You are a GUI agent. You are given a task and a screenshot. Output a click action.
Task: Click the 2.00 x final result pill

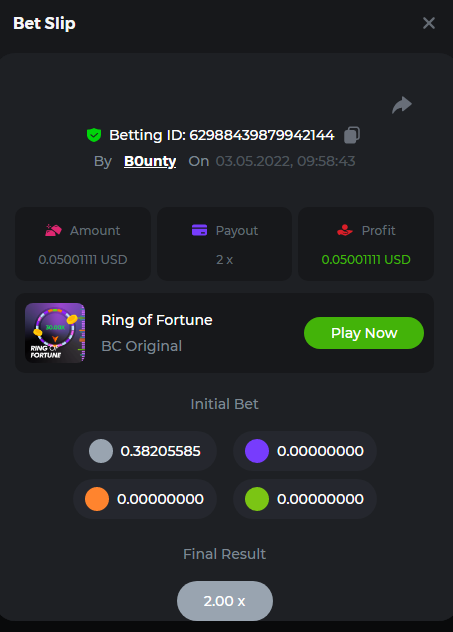pyautogui.click(x=225, y=601)
